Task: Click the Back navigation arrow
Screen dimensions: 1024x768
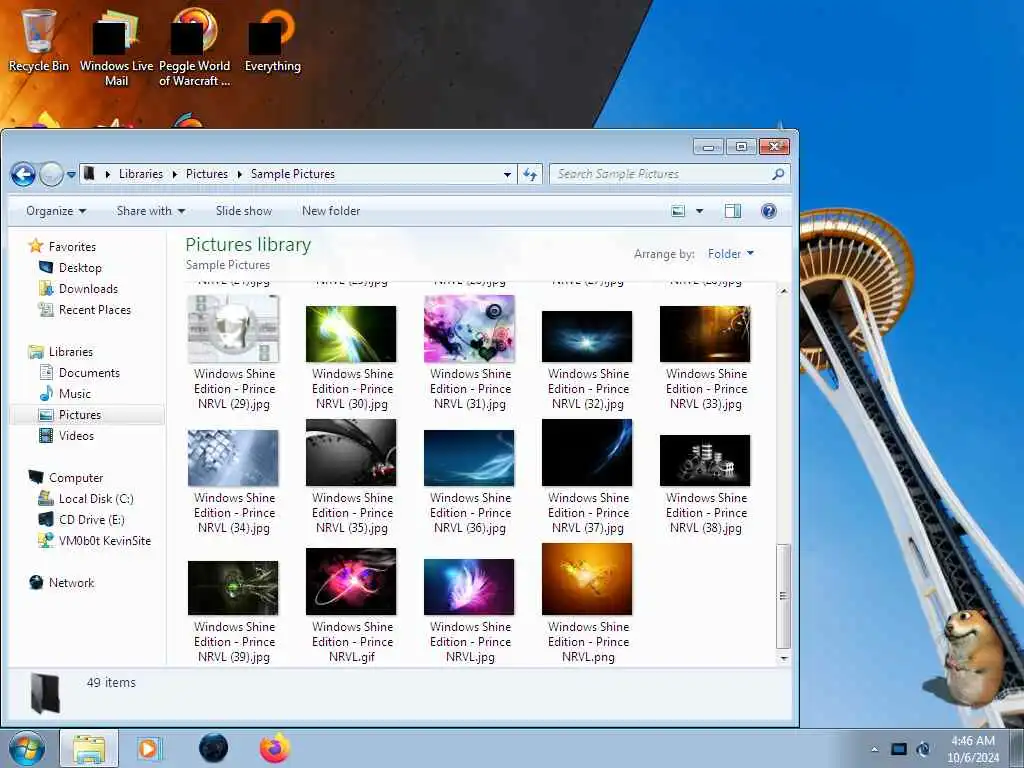Action: (x=23, y=174)
